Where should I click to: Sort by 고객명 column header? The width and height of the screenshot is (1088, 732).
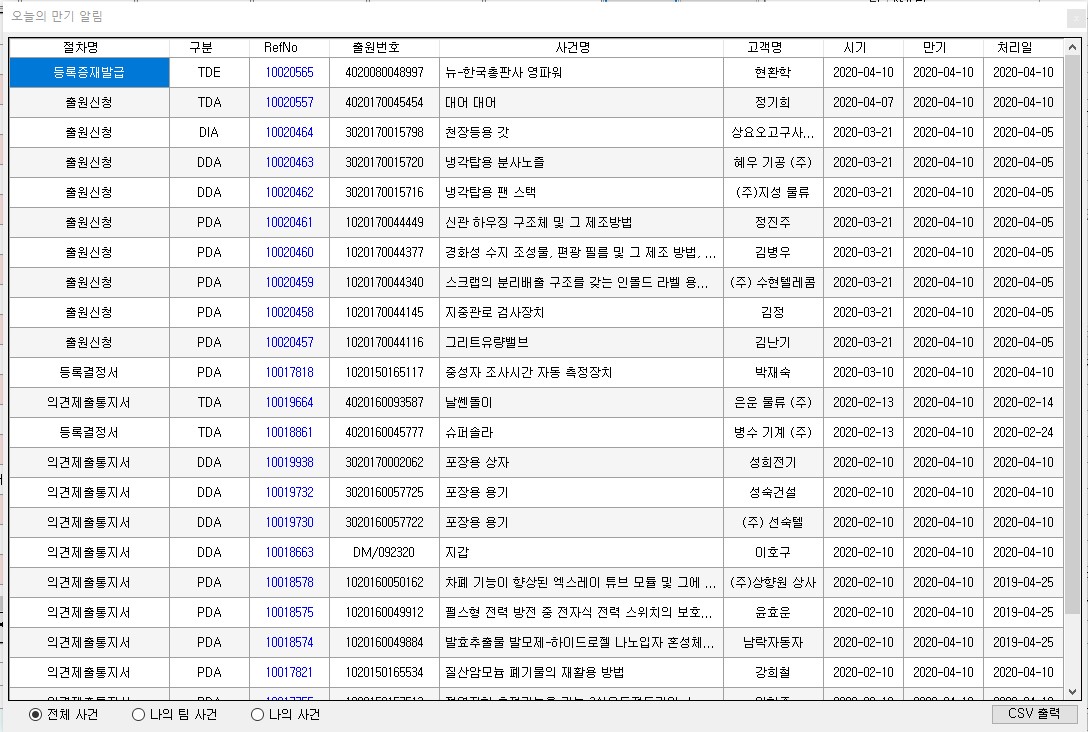pos(765,47)
